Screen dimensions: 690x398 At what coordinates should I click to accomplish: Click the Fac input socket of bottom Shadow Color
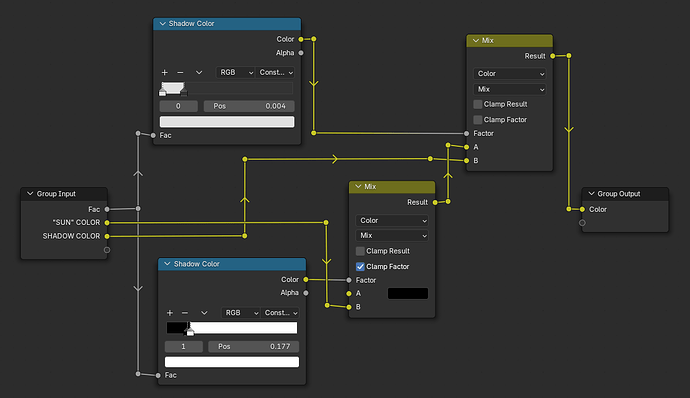pos(158,375)
